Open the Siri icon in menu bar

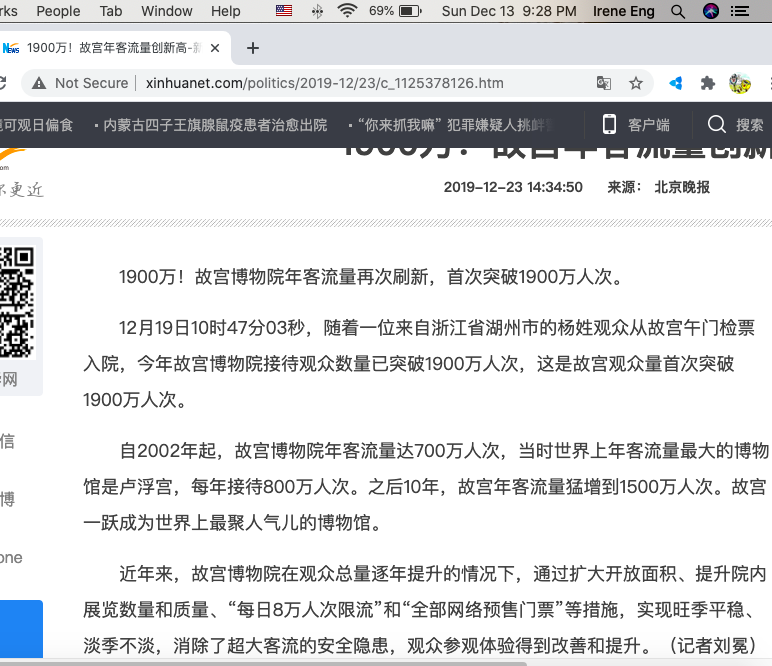[711, 11]
